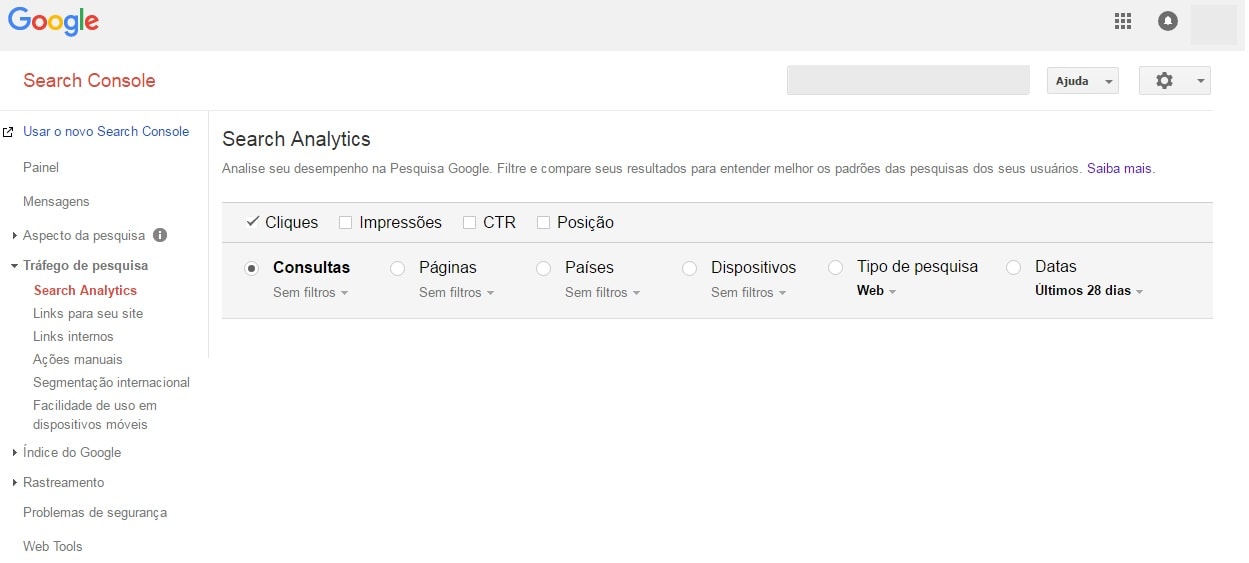
Task: Enable the CTR checkbox
Action: 469,223
